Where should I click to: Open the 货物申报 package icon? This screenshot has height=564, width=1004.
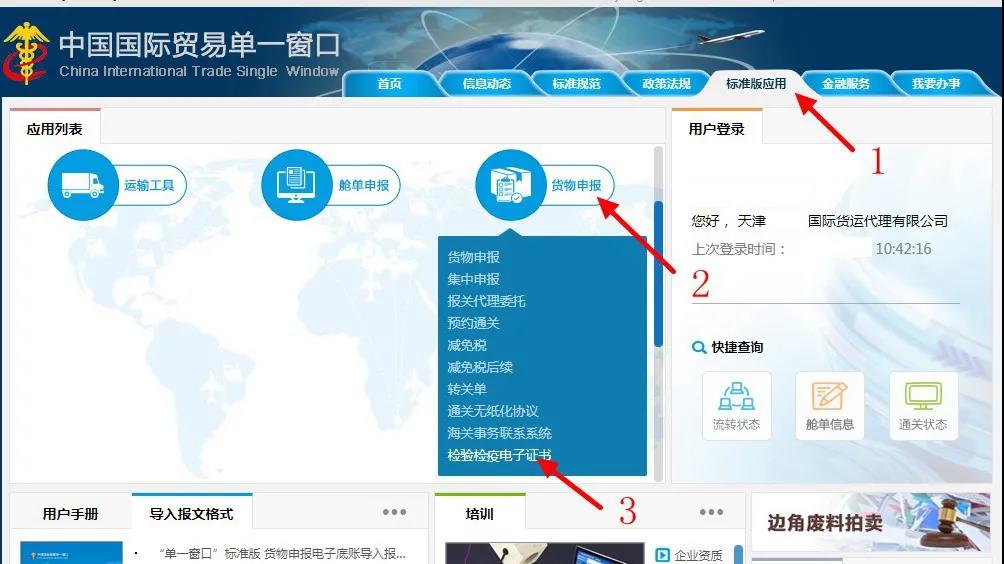click(510, 185)
